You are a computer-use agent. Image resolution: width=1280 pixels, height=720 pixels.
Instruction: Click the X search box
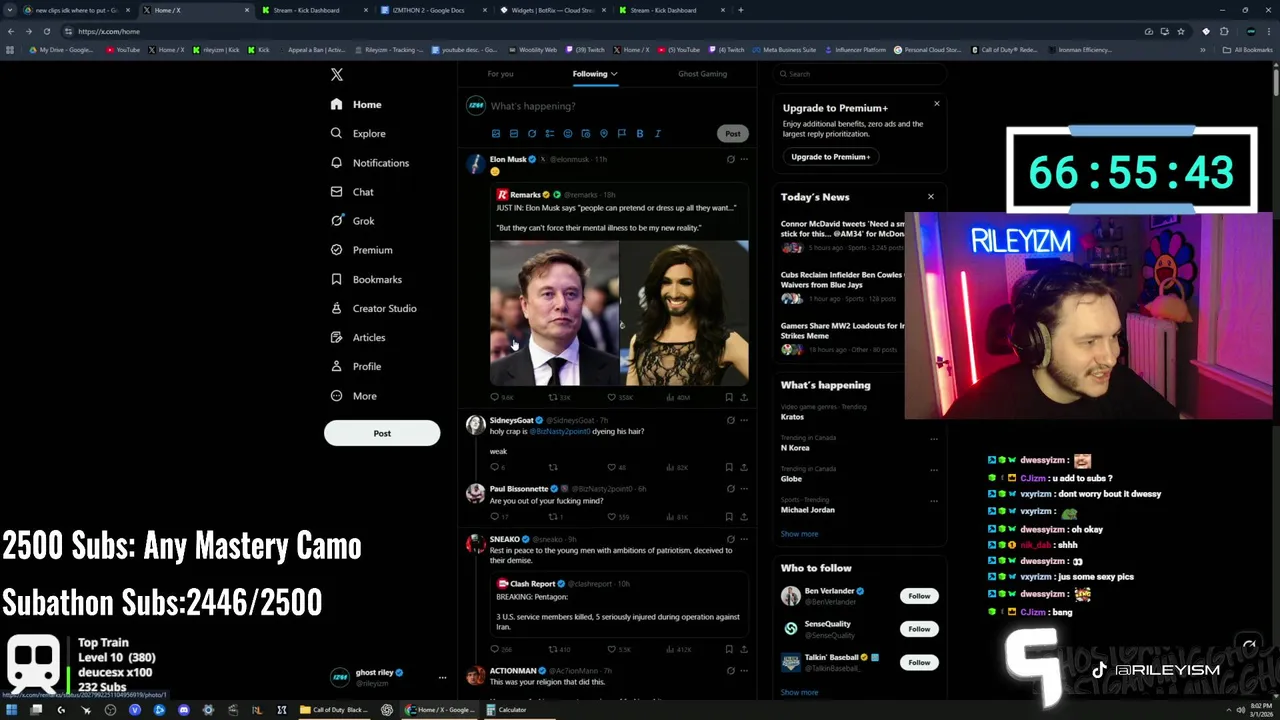[860, 74]
